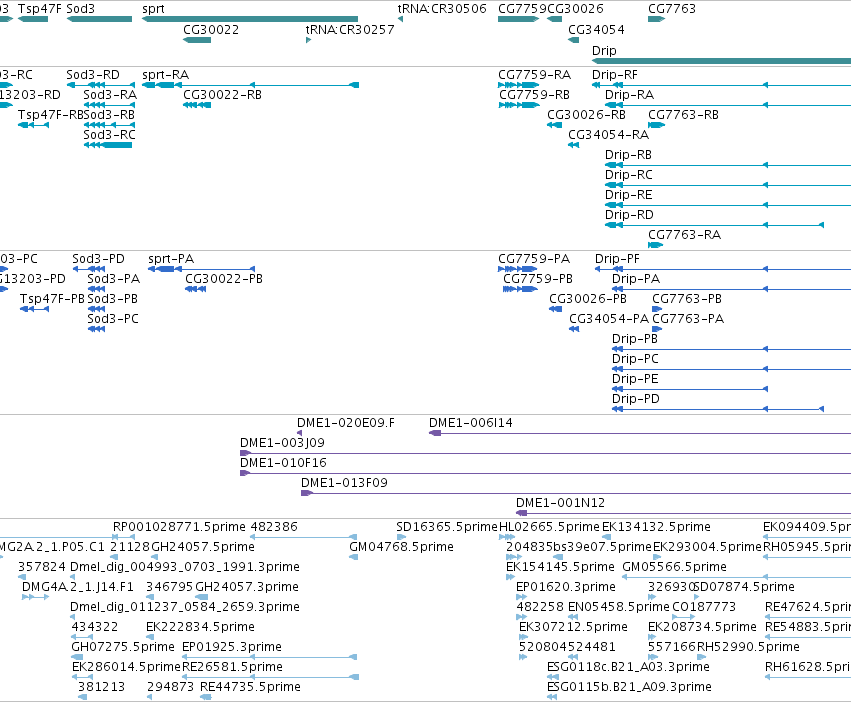This screenshot has height=702, width=851.
Task: Click the Drip-PD protein label
Action: pos(636,399)
